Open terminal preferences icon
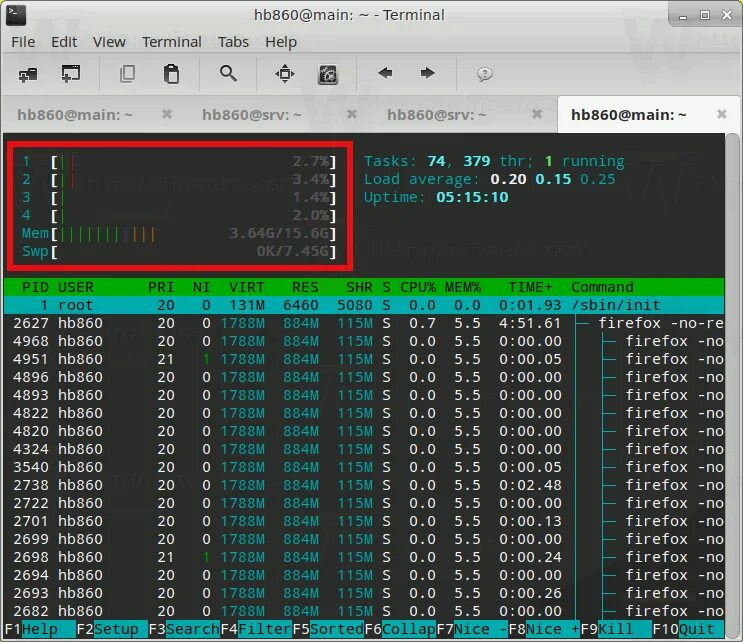Screen dimensions: 743x642 tap(327, 74)
